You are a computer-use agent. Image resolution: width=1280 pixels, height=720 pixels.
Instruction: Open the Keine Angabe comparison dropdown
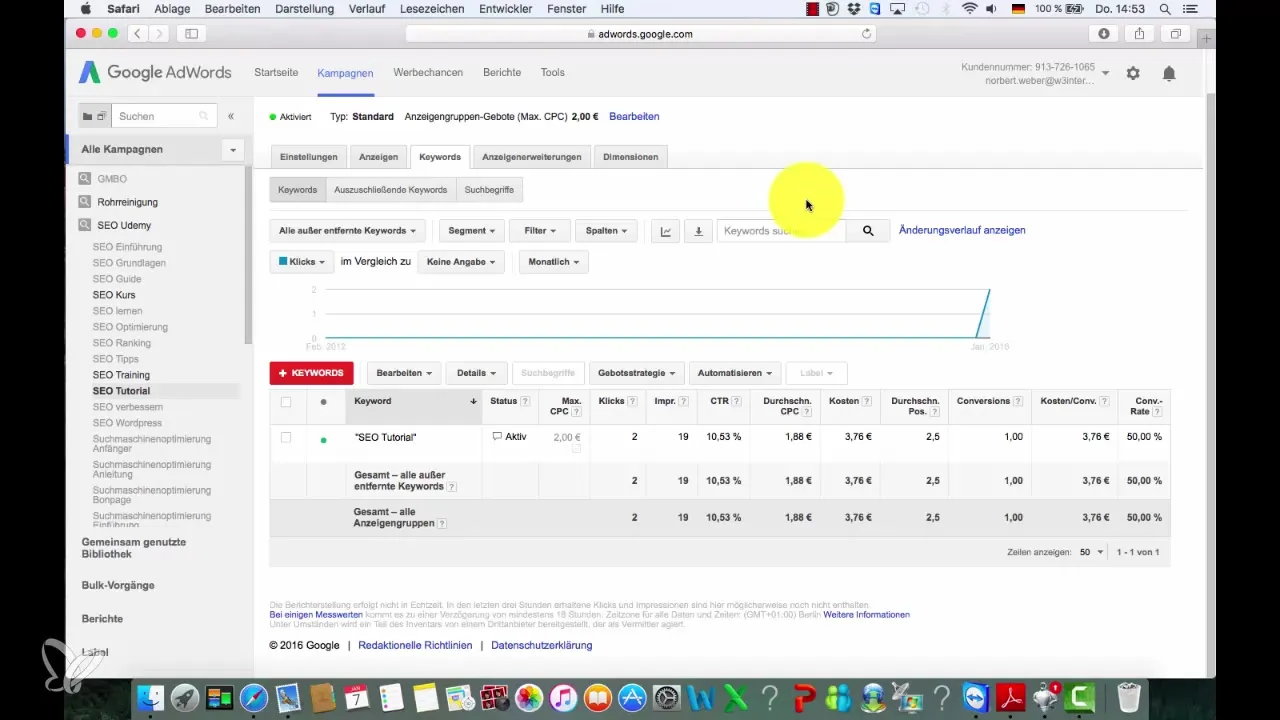(460, 262)
